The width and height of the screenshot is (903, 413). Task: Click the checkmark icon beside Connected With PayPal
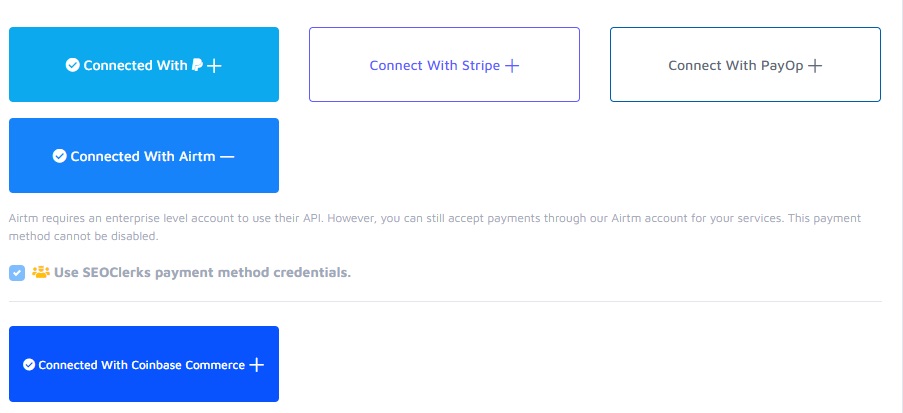click(72, 65)
